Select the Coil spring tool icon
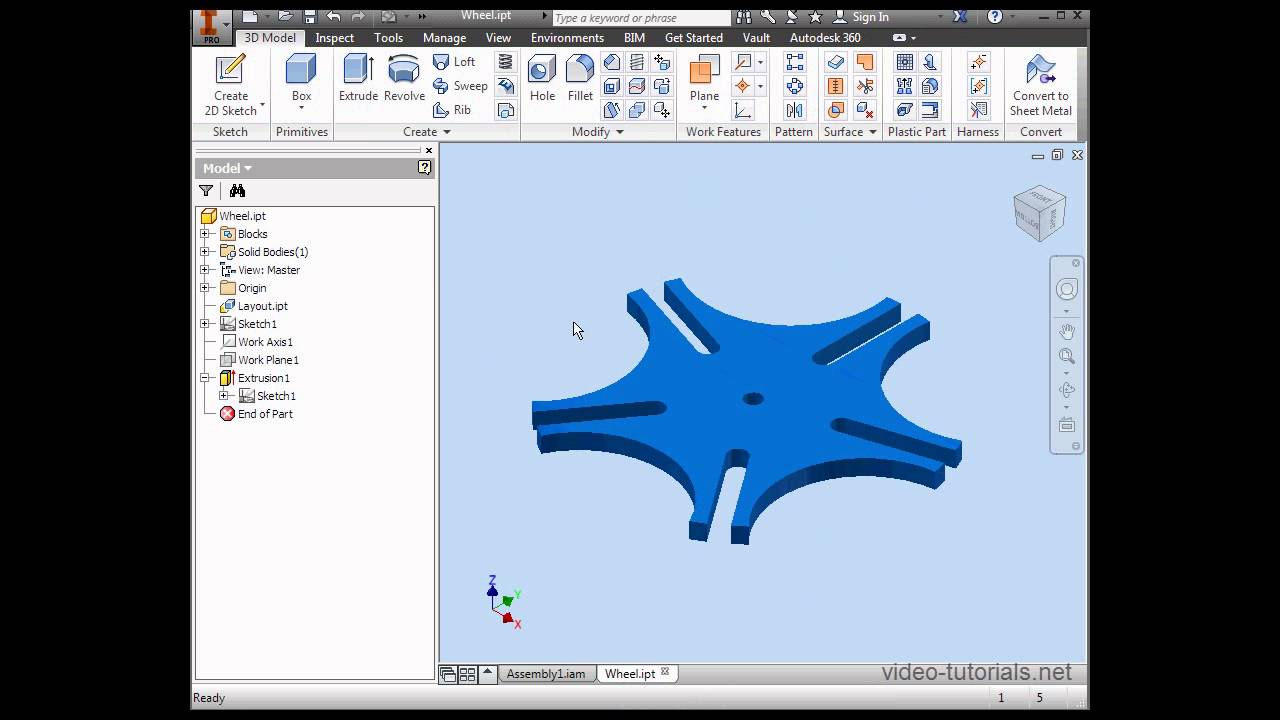Viewport: 1280px width, 720px height. click(505, 62)
